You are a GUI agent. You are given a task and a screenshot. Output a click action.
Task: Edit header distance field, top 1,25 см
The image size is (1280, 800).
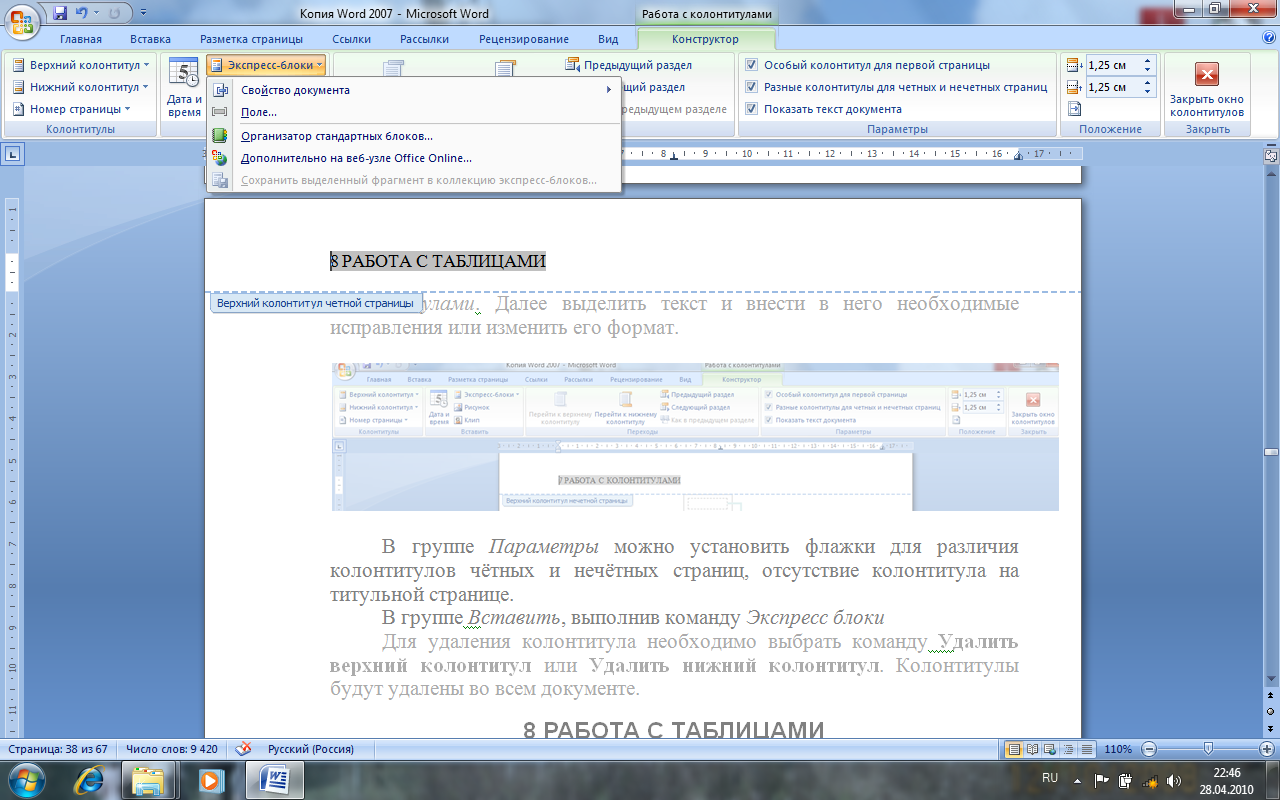[x=1113, y=65]
